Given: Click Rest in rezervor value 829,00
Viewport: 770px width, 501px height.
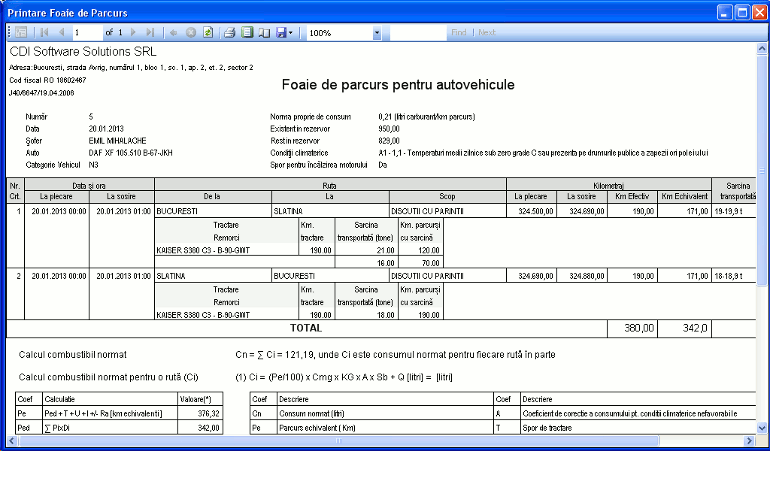Looking at the screenshot, I should (389, 140).
